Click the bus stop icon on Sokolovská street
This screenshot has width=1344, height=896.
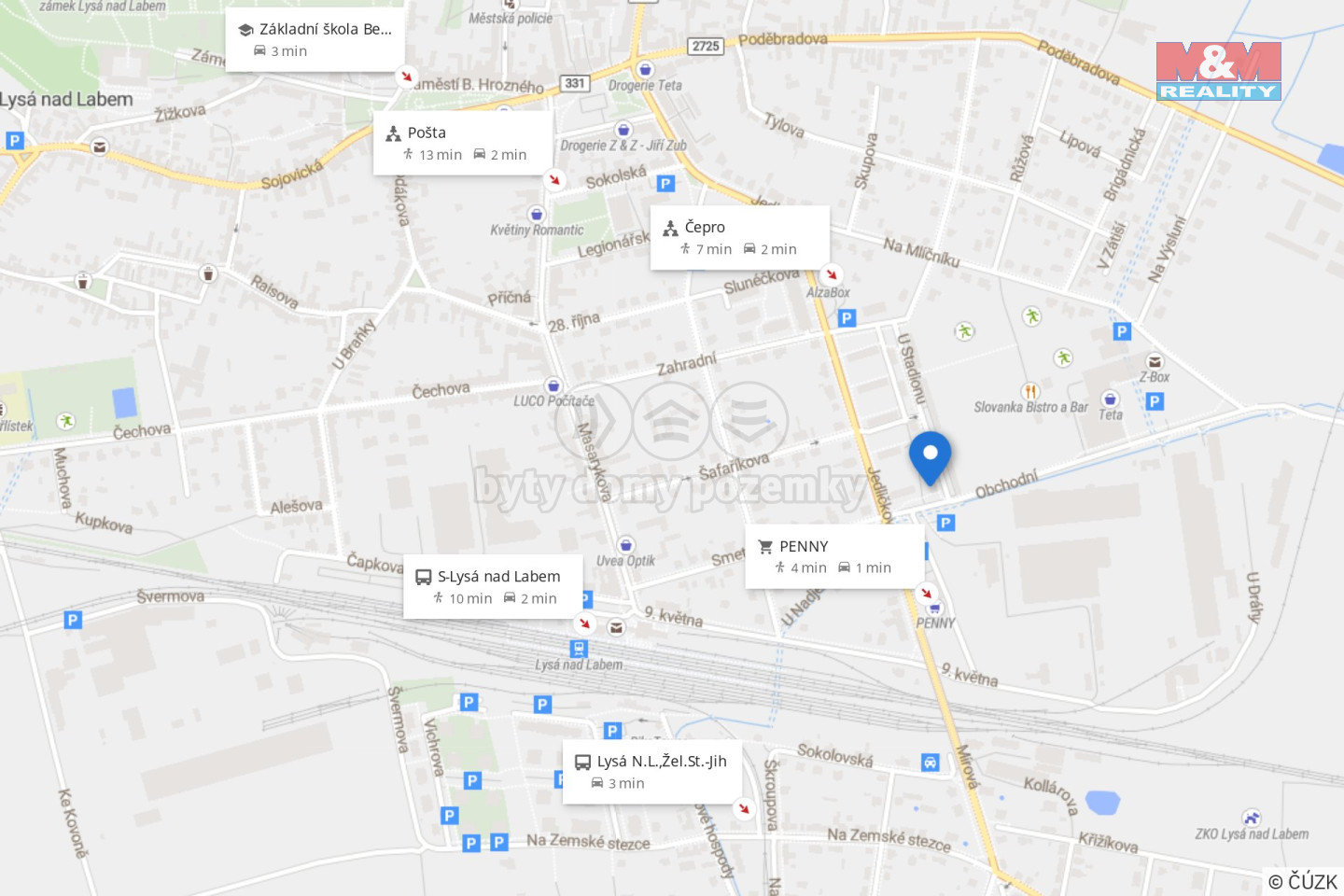(x=930, y=763)
